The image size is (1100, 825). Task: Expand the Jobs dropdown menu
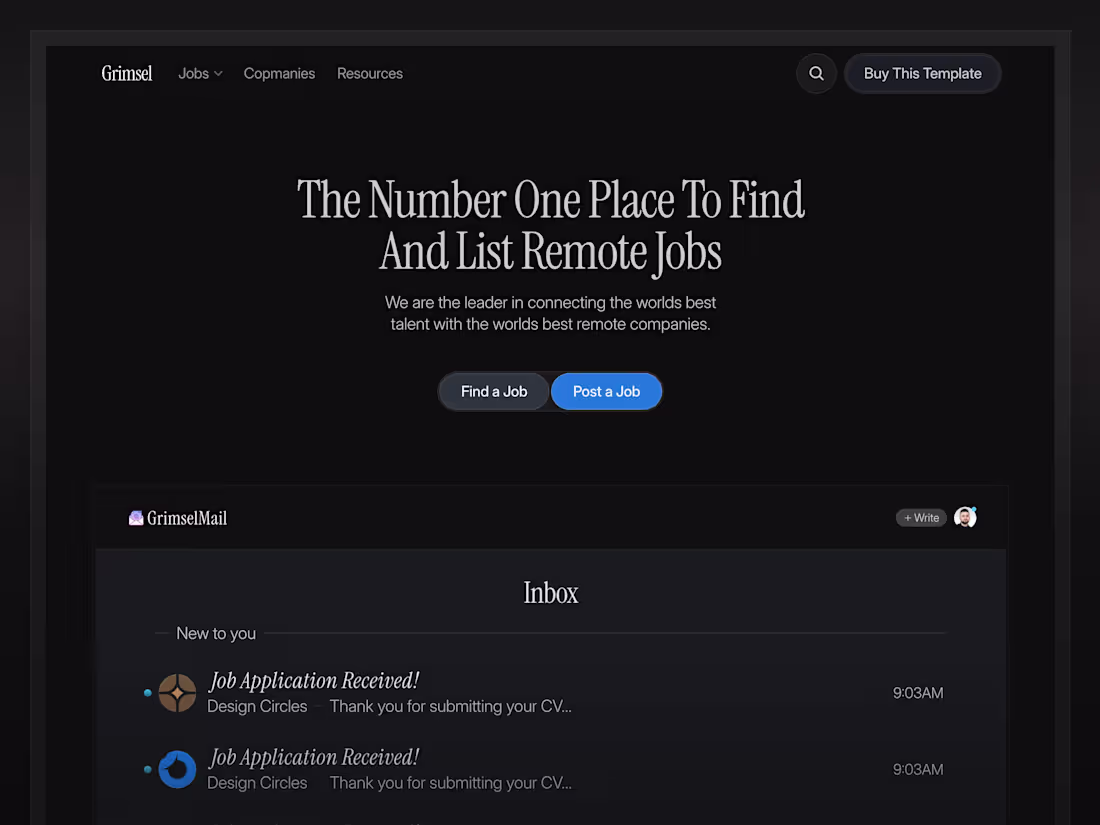pos(200,73)
